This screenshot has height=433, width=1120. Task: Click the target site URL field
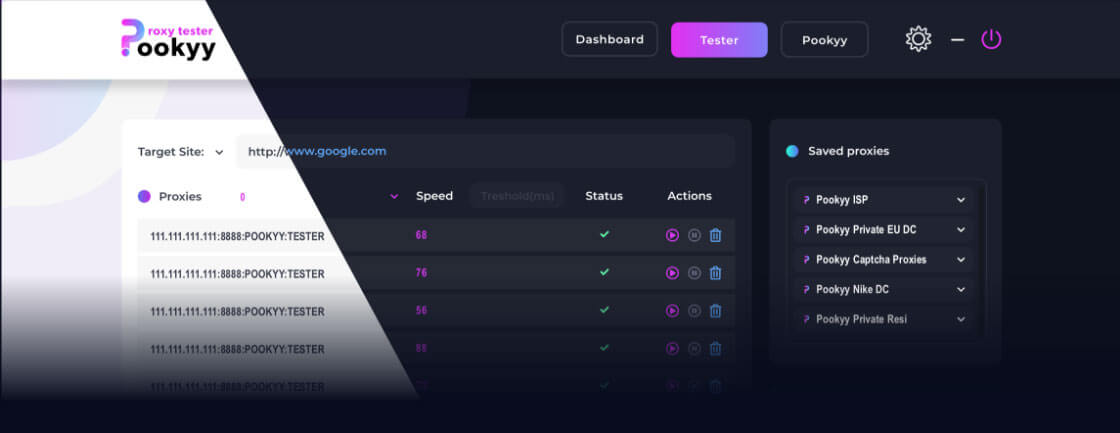coord(485,152)
